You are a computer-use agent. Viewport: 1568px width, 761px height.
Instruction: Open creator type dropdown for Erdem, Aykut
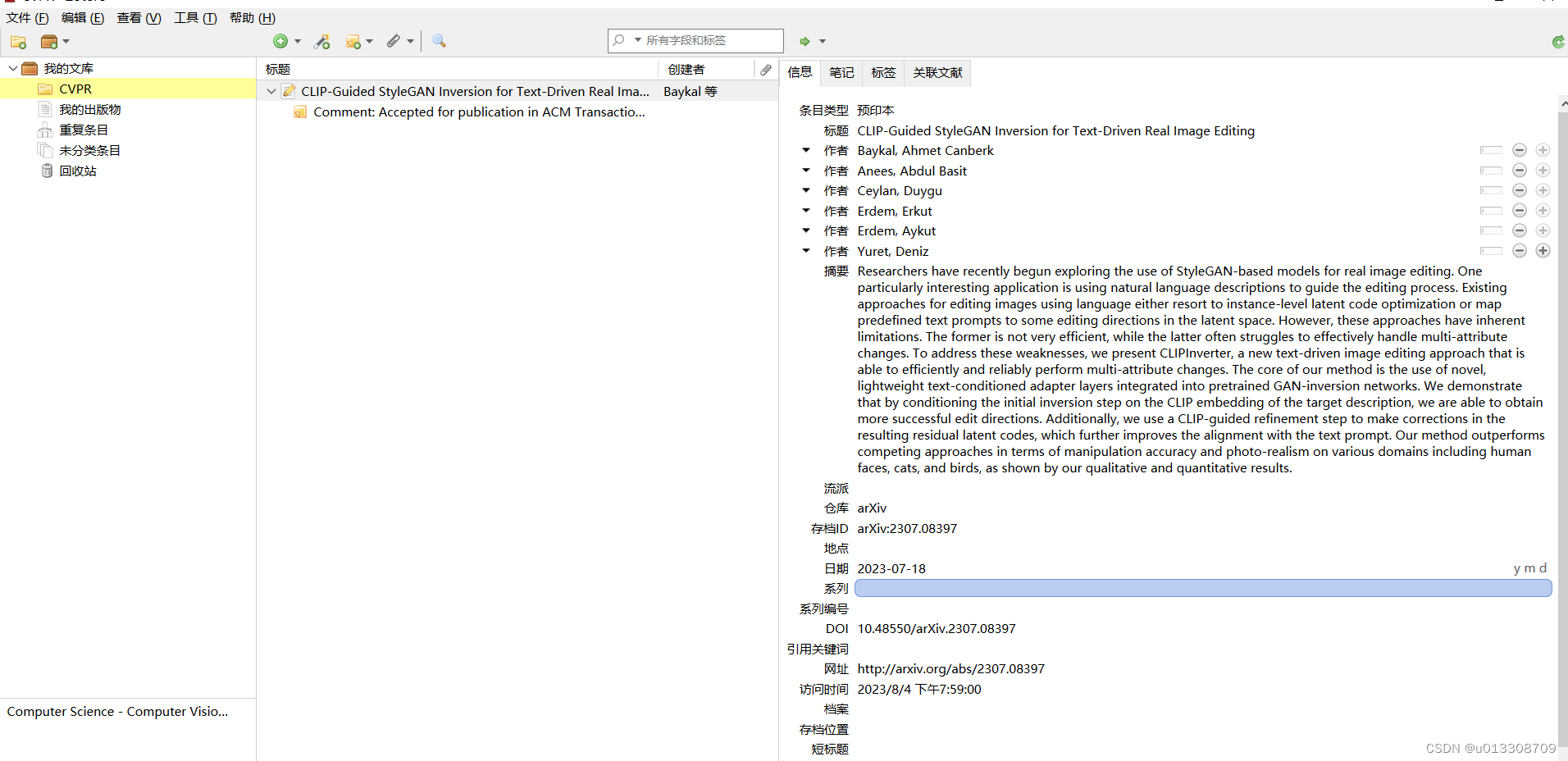[806, 230]
